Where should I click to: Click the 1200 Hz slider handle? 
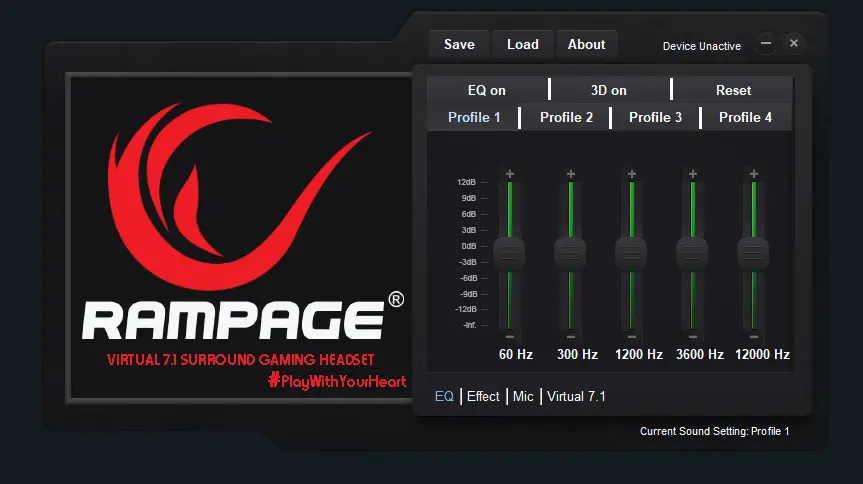tap(631, 253)
